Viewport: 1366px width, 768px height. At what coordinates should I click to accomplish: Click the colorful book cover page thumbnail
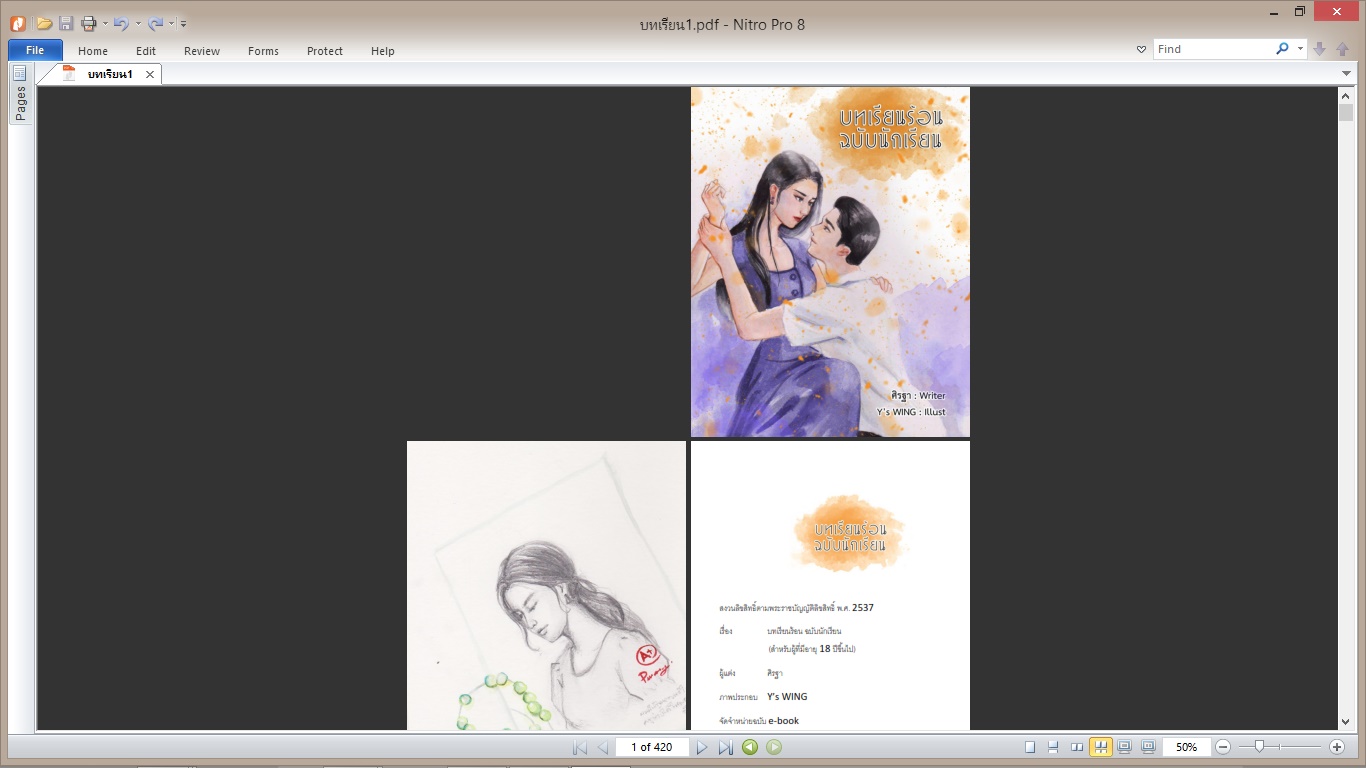[830, 262]
